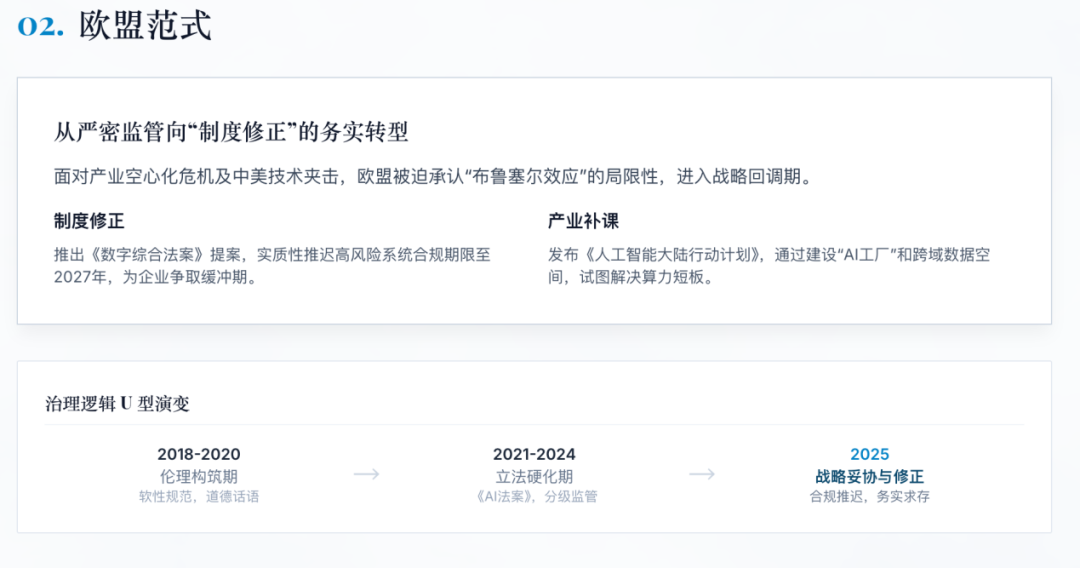The image size is (1080, 568).
Task: Click the "治理逻辑 U 型演变" section heading
Action: click(x=117, y=404)
